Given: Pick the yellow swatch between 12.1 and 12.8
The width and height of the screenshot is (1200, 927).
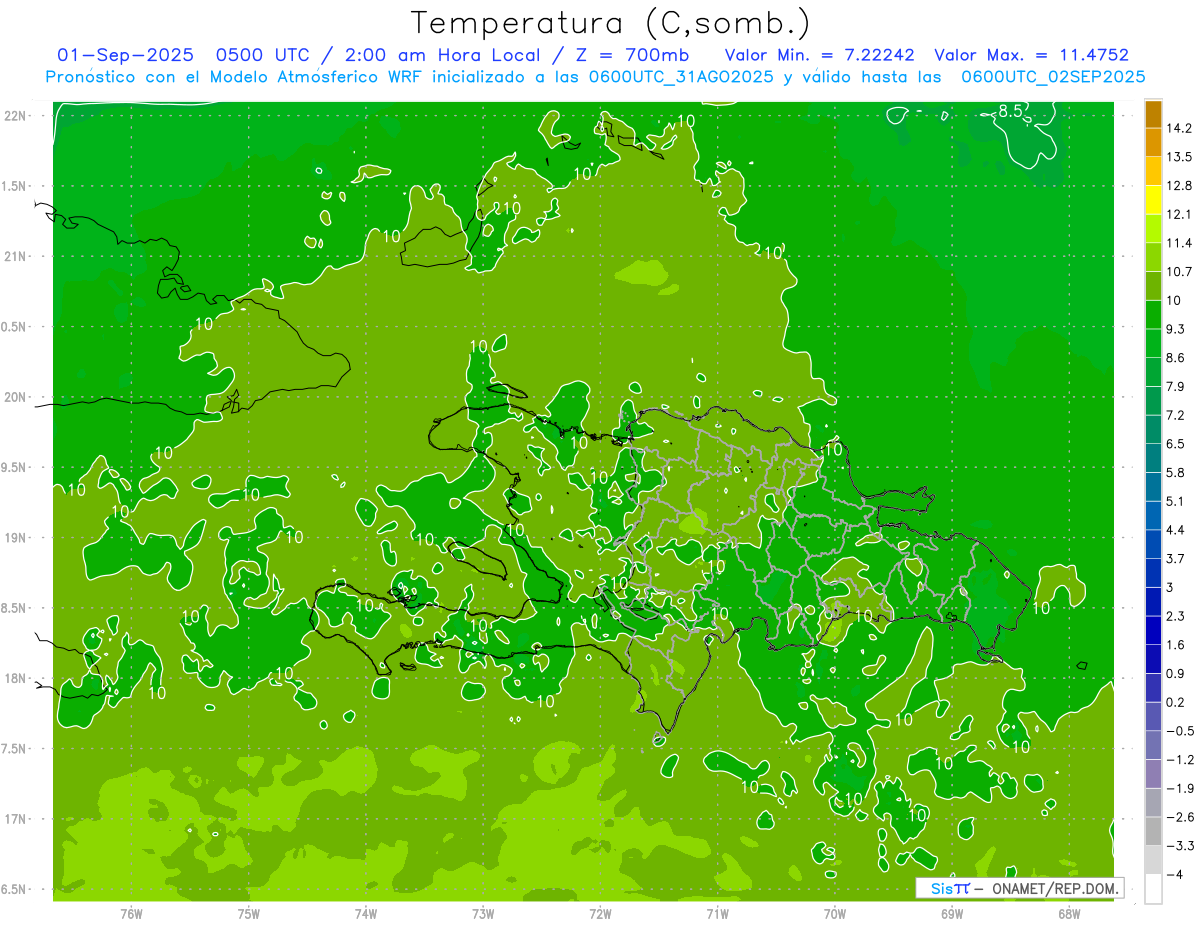Looking at the screenshot, I should [1153, 200].
